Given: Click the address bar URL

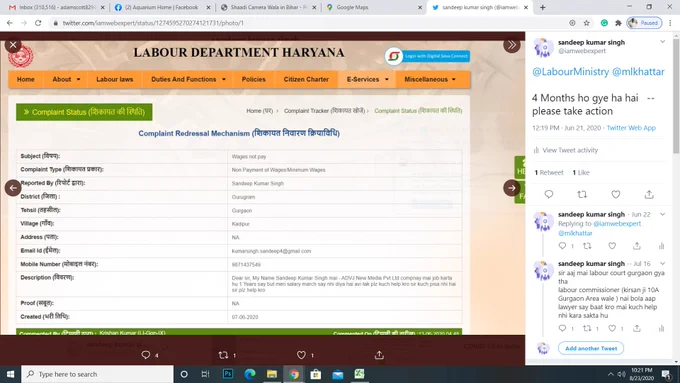Looking at the screenshot, I should tap(153, 23).
